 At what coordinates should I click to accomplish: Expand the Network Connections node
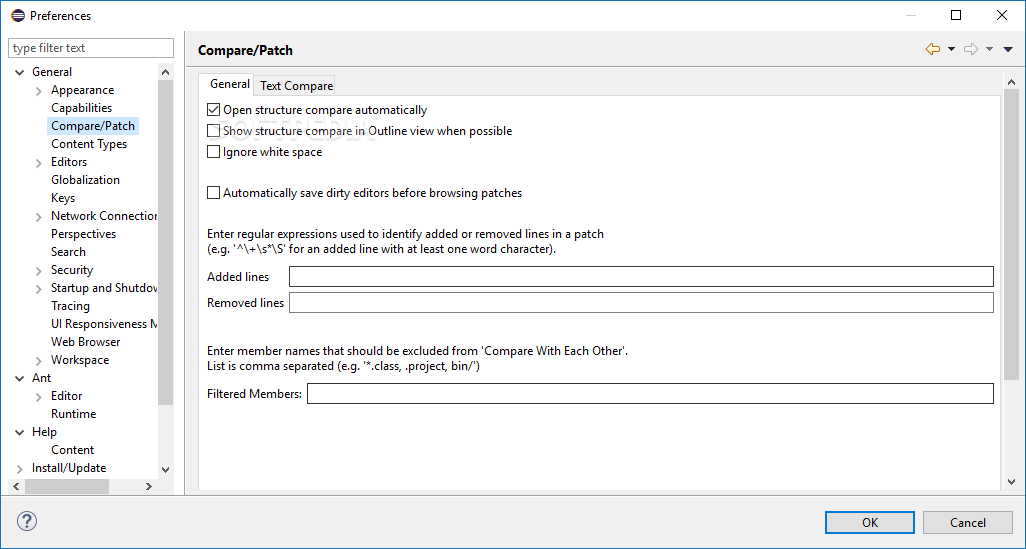click(39, 216)
